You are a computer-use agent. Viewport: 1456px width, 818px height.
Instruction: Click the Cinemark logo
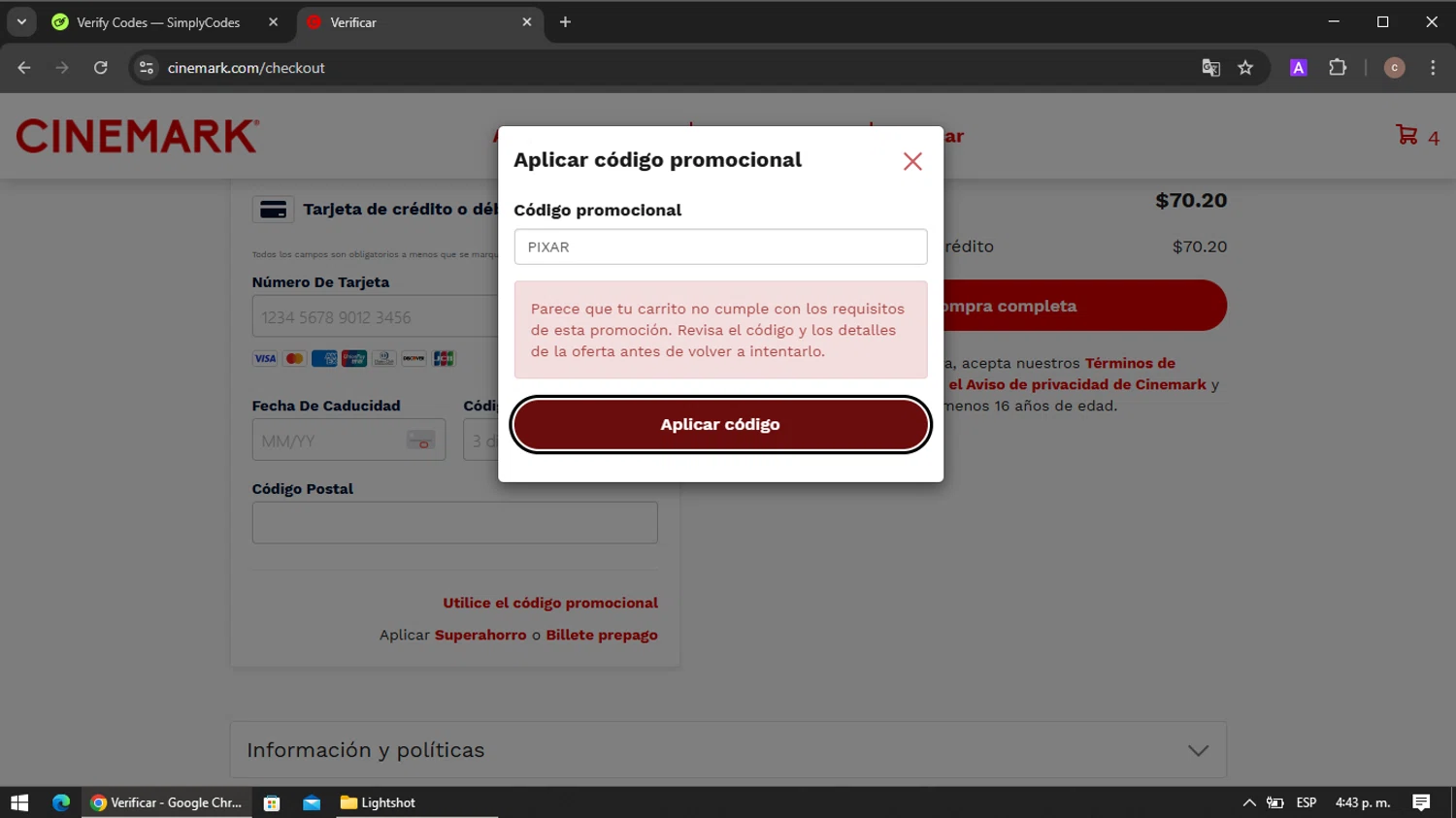coord(138,136)
